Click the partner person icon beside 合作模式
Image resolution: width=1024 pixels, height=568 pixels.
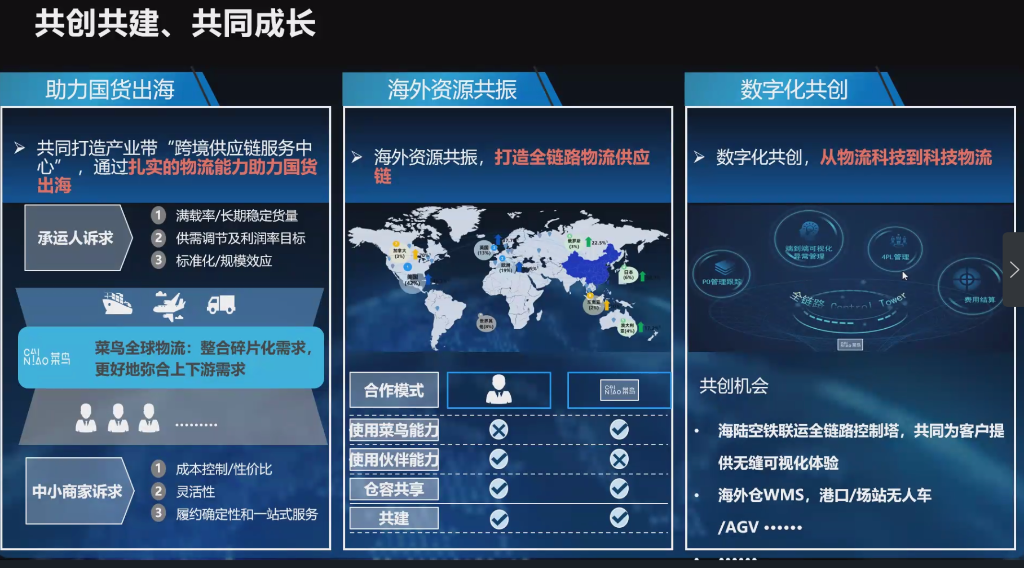pyautogui.click(x=498, y=390)
